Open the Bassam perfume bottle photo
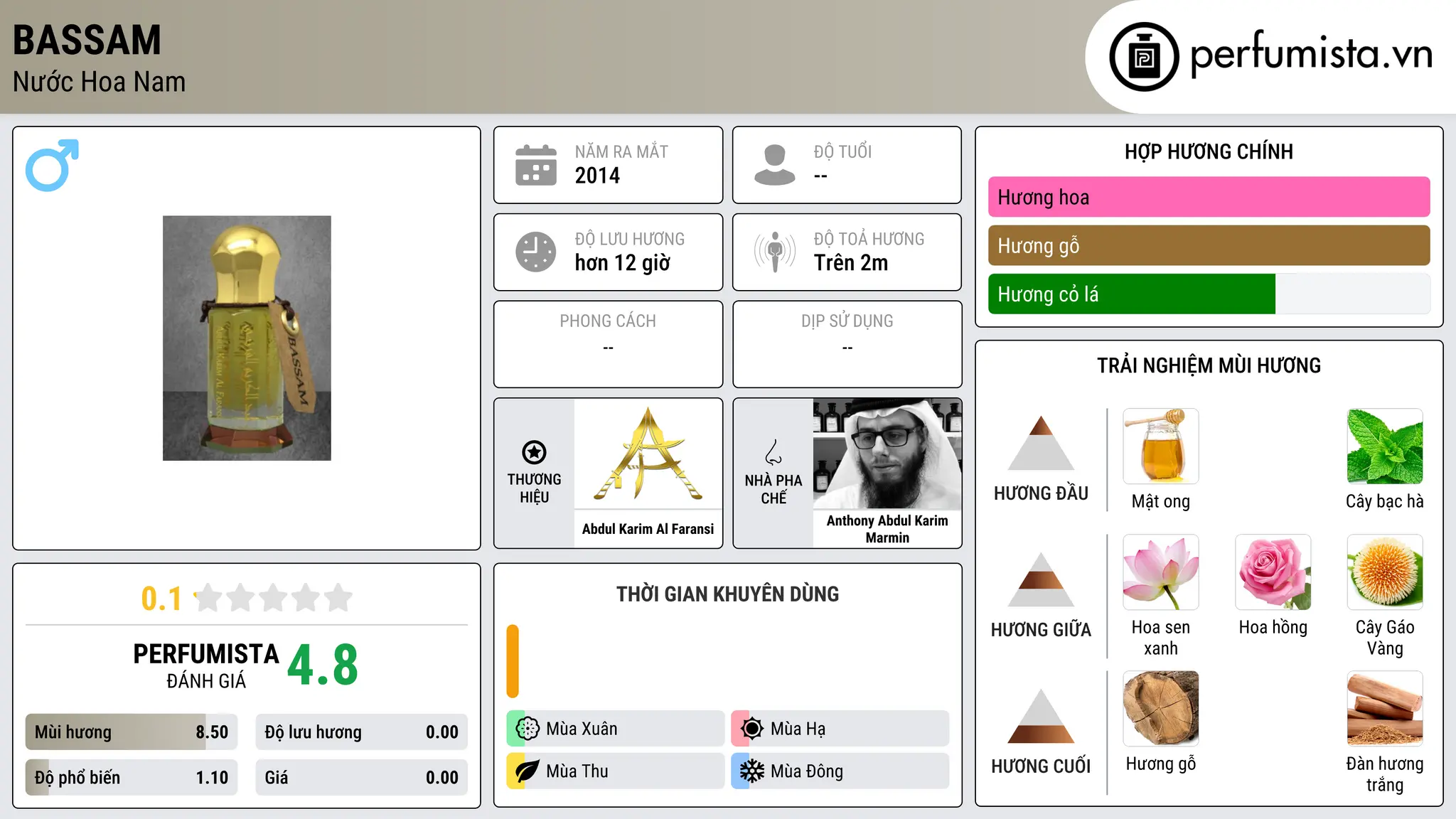 point(247,338)
